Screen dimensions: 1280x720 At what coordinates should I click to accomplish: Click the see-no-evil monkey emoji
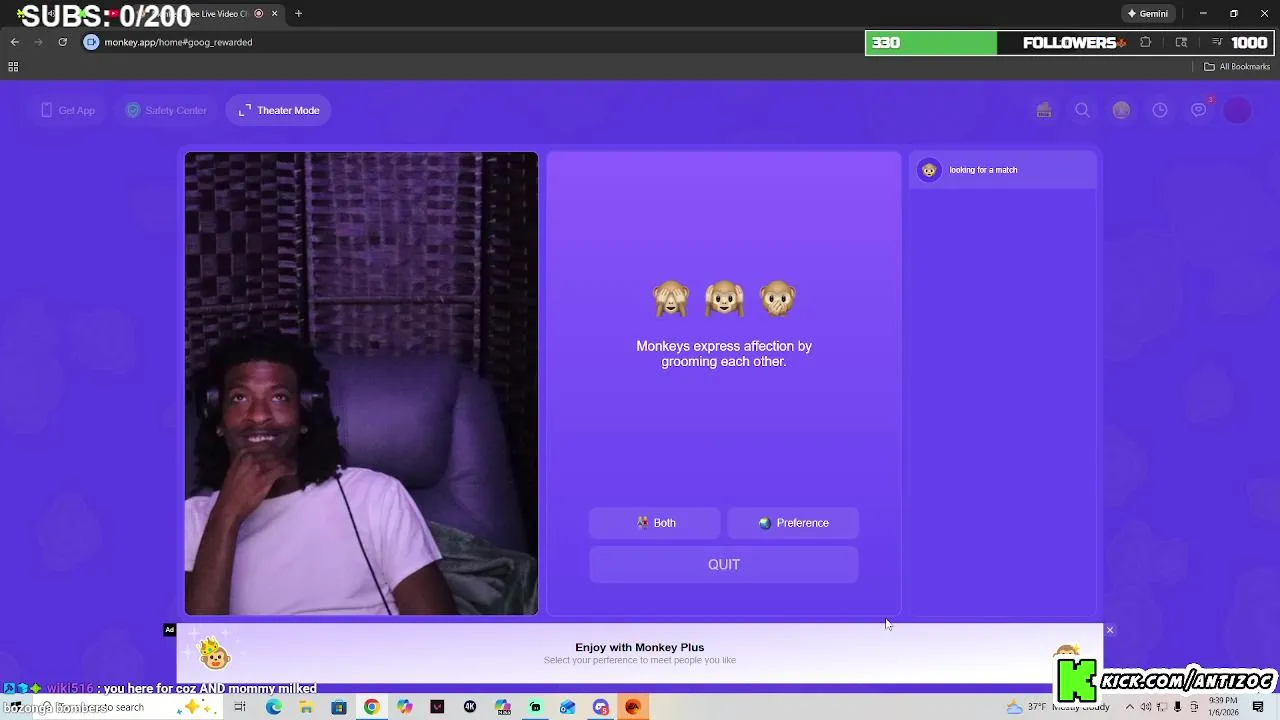[671, 299]
